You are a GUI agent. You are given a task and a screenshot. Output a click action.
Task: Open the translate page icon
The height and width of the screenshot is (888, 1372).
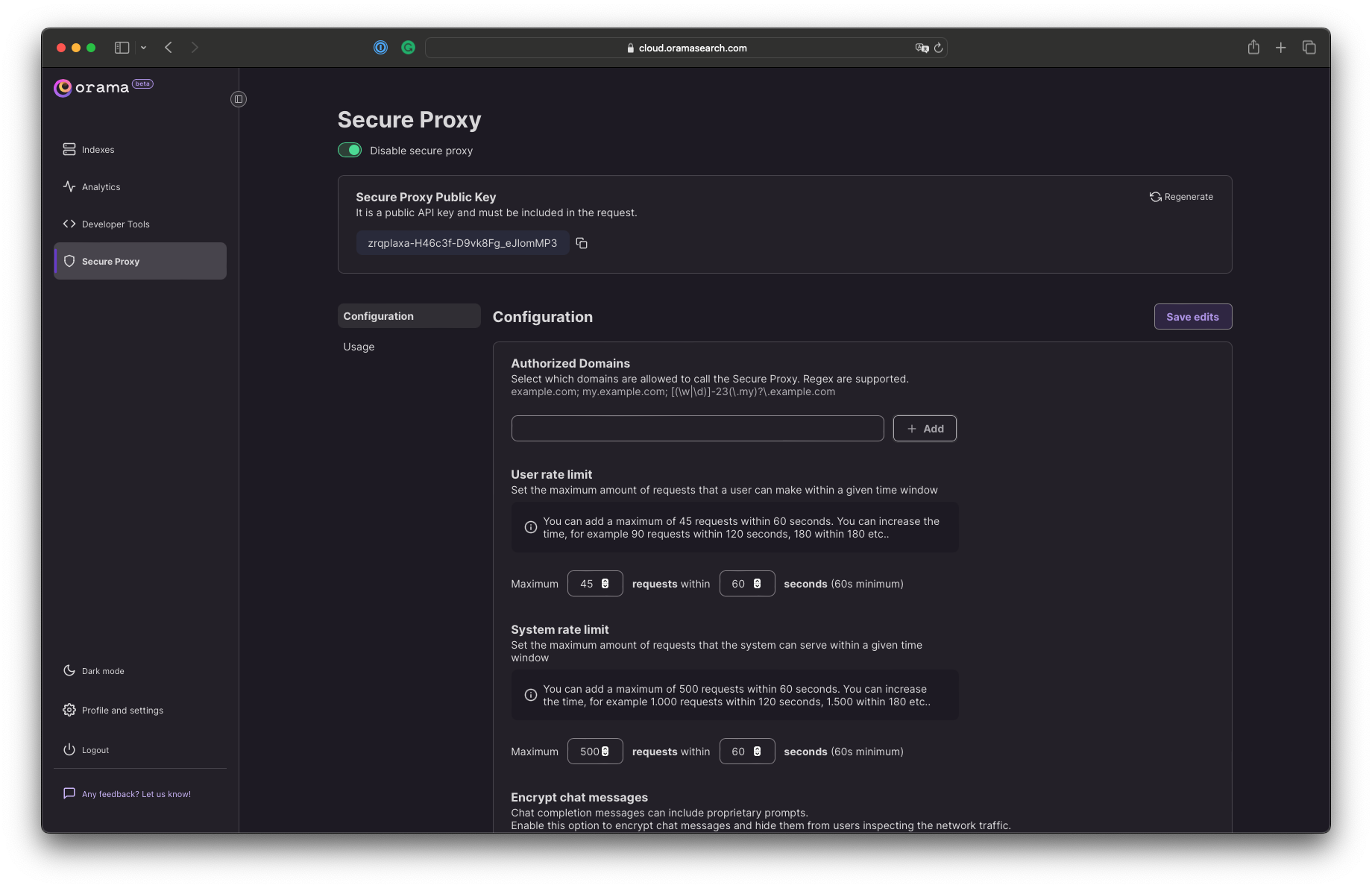click(x=922, y=48)
